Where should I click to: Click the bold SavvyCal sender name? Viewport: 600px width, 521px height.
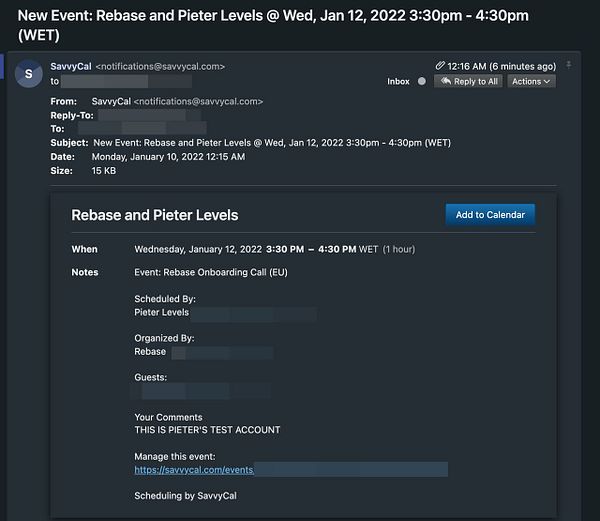pos(71,67)
